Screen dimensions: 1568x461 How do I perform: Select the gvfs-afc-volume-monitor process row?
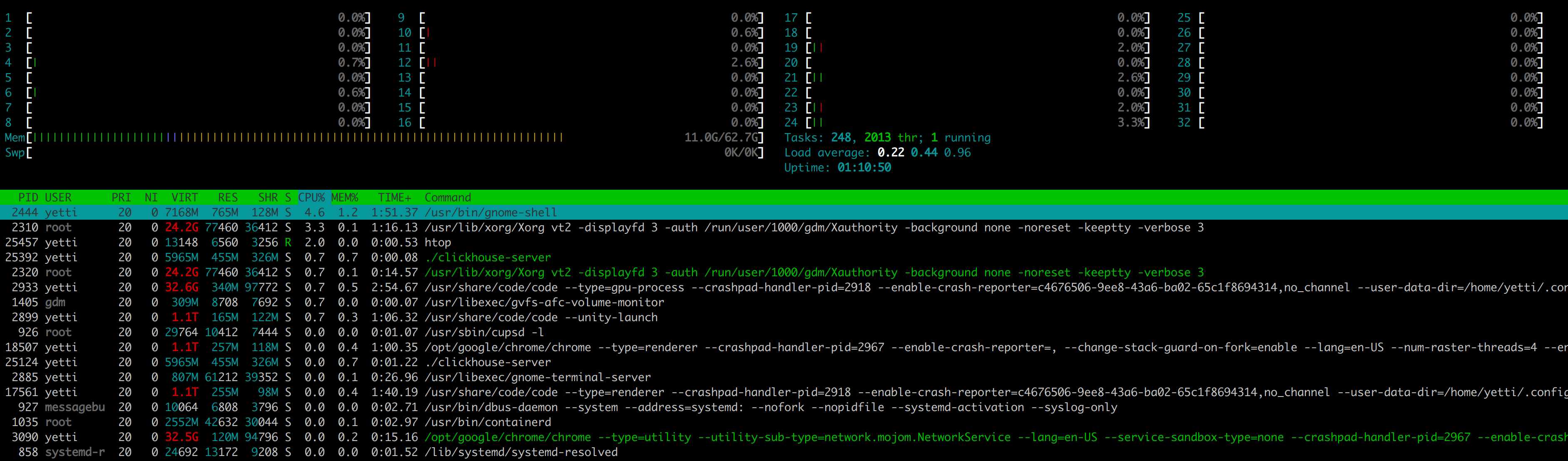(x=544, y=302)
